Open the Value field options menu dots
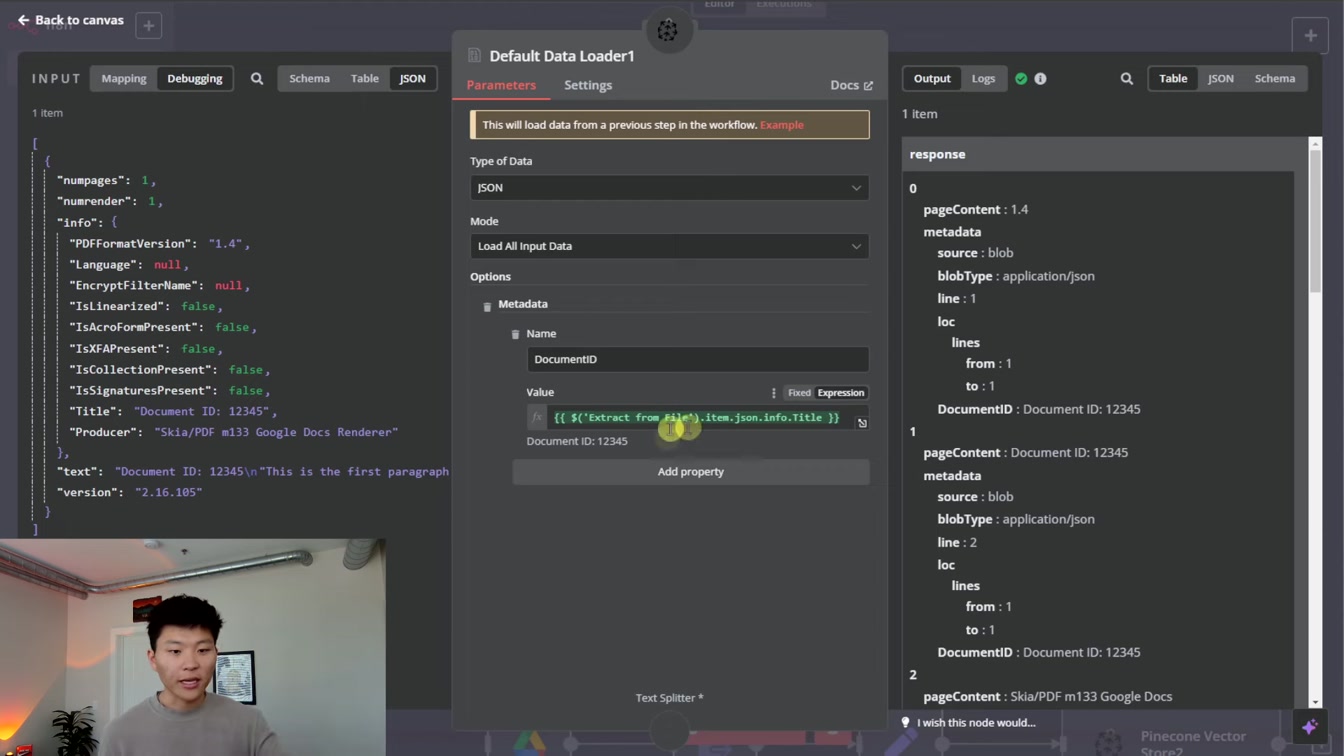This screenshot has width=1344, height=756. (773, 393)
